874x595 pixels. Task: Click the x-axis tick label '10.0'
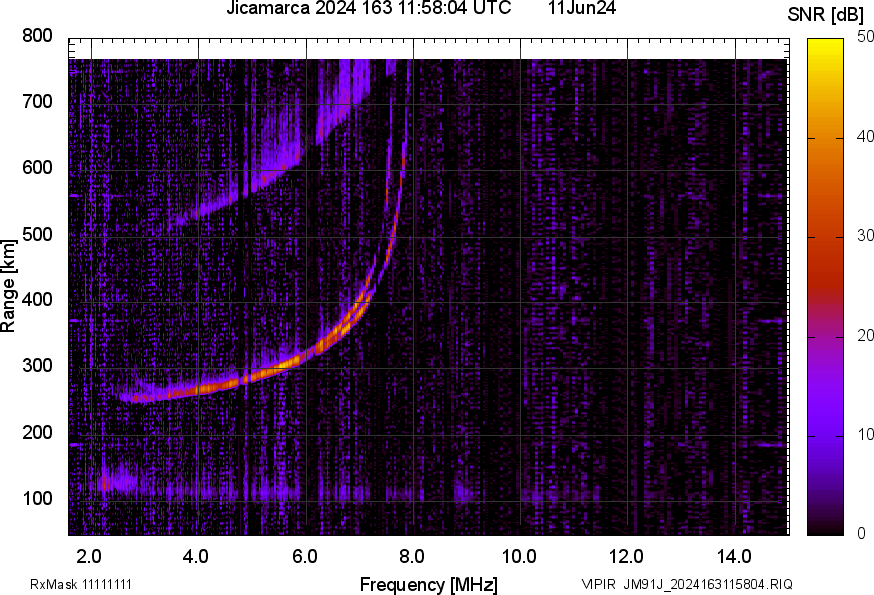(x=519, y=557)
